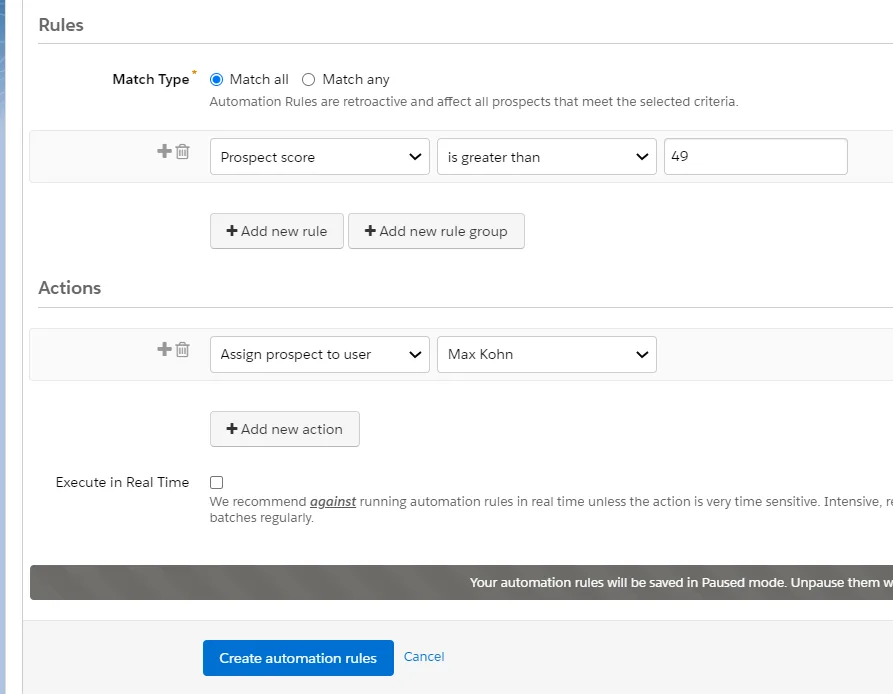Image resolution: width=893 pixels, height=694 pixels.
Task: Enable the Execute in Real Time checkbox
Action: [216, 482]
